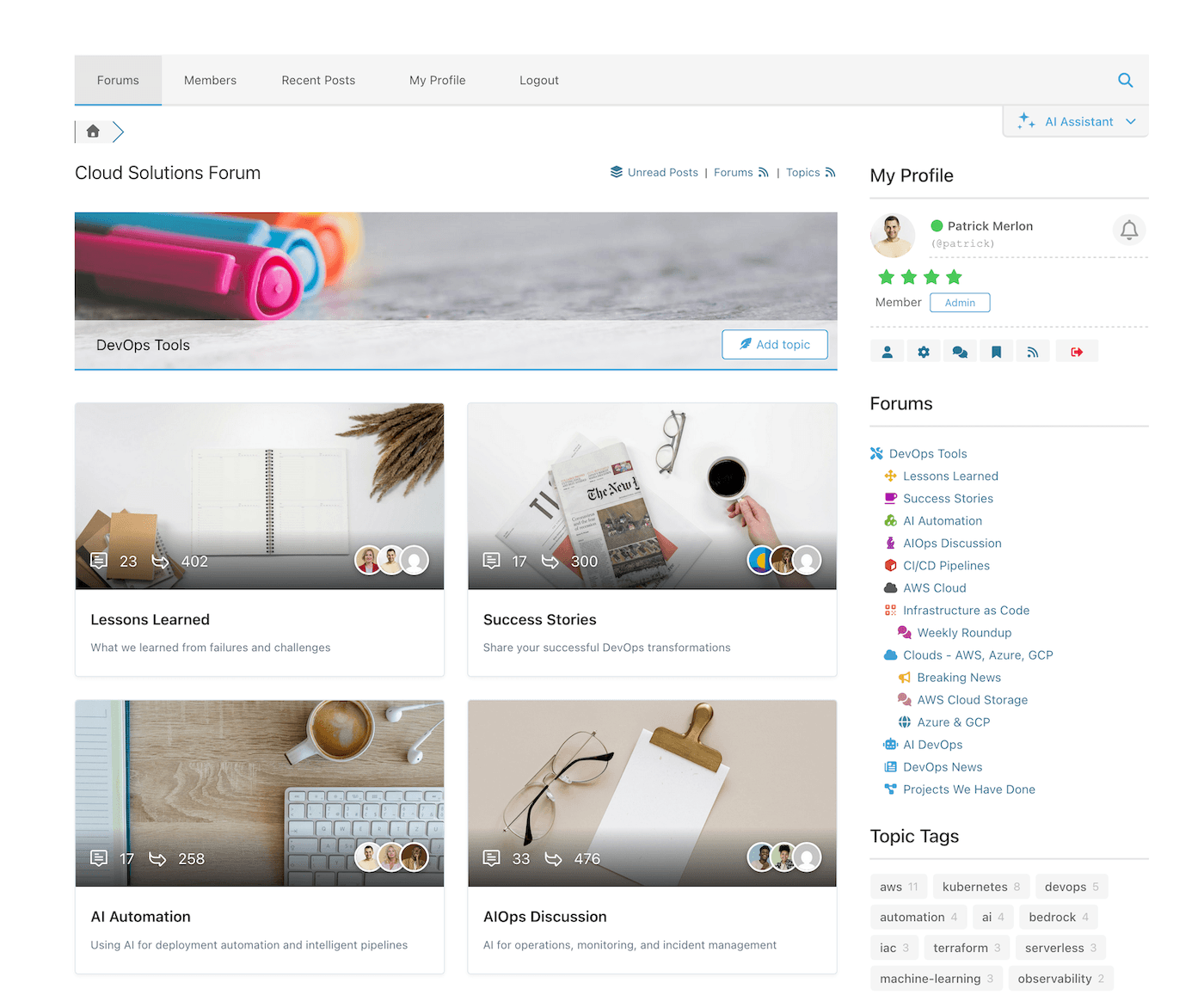Log out using the red exit icon

(1078, 351)
